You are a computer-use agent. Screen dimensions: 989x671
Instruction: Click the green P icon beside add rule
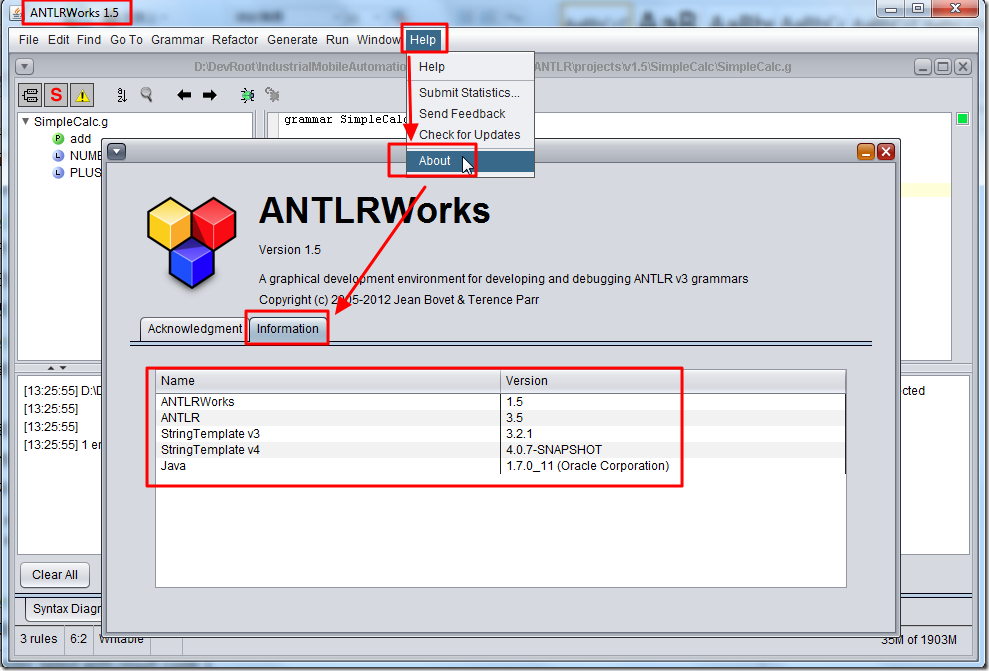coord(58,139)
